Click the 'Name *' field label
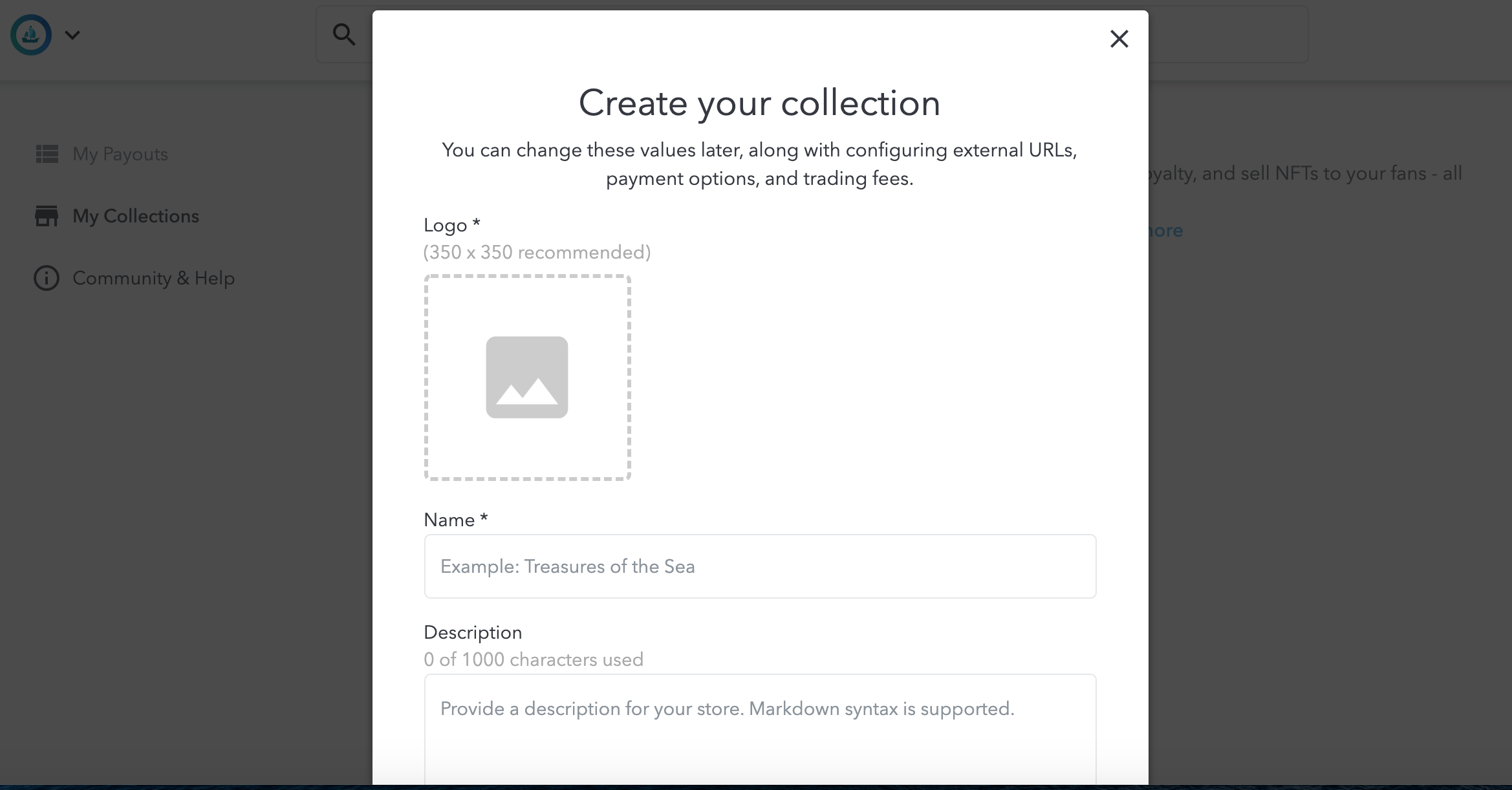 (x=455, y=520)
